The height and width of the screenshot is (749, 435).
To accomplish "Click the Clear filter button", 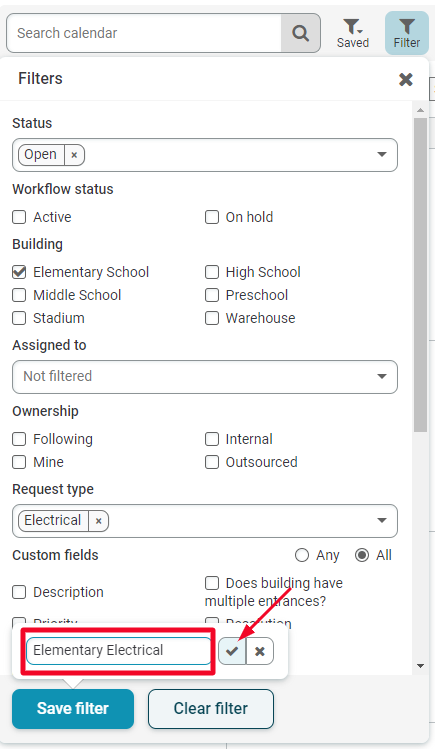I will (211, 708).
